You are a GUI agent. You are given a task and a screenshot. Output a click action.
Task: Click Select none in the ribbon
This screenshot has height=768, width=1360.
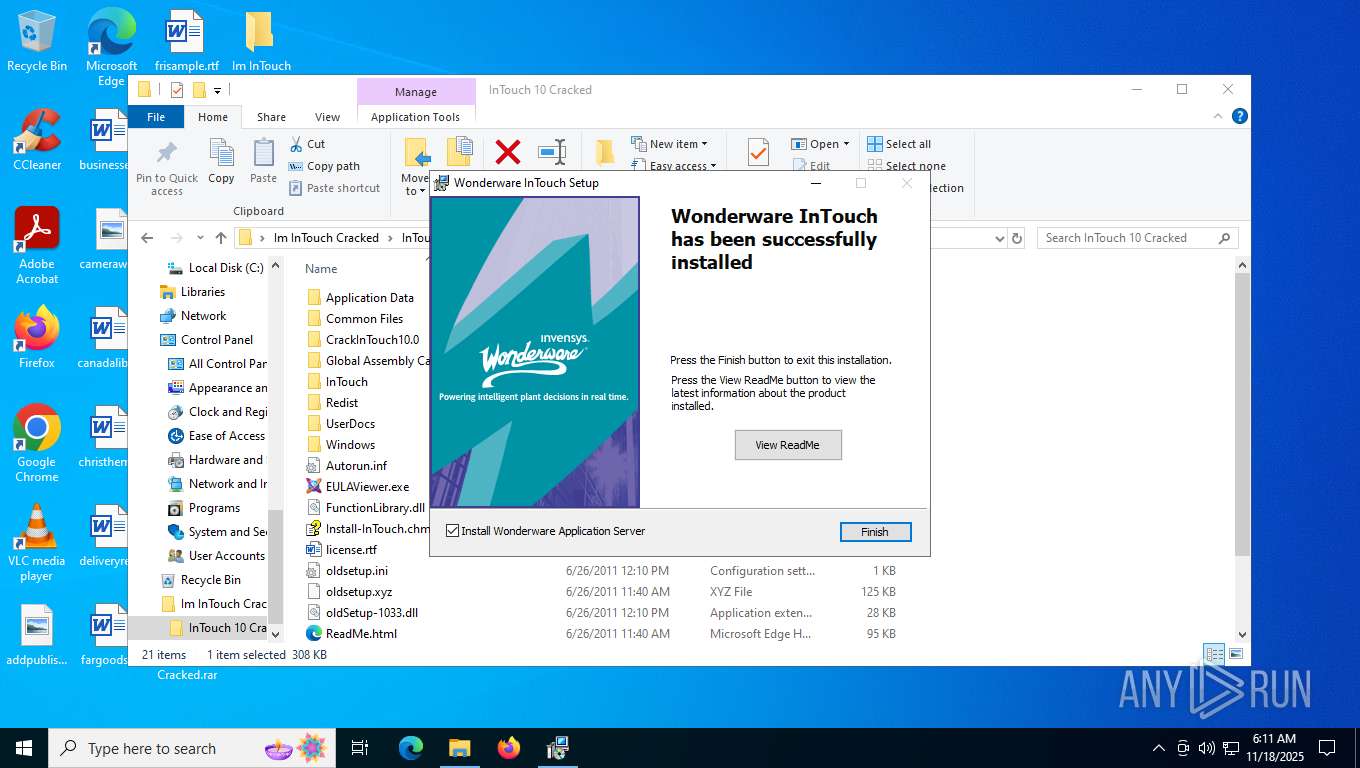coord(906,166)
